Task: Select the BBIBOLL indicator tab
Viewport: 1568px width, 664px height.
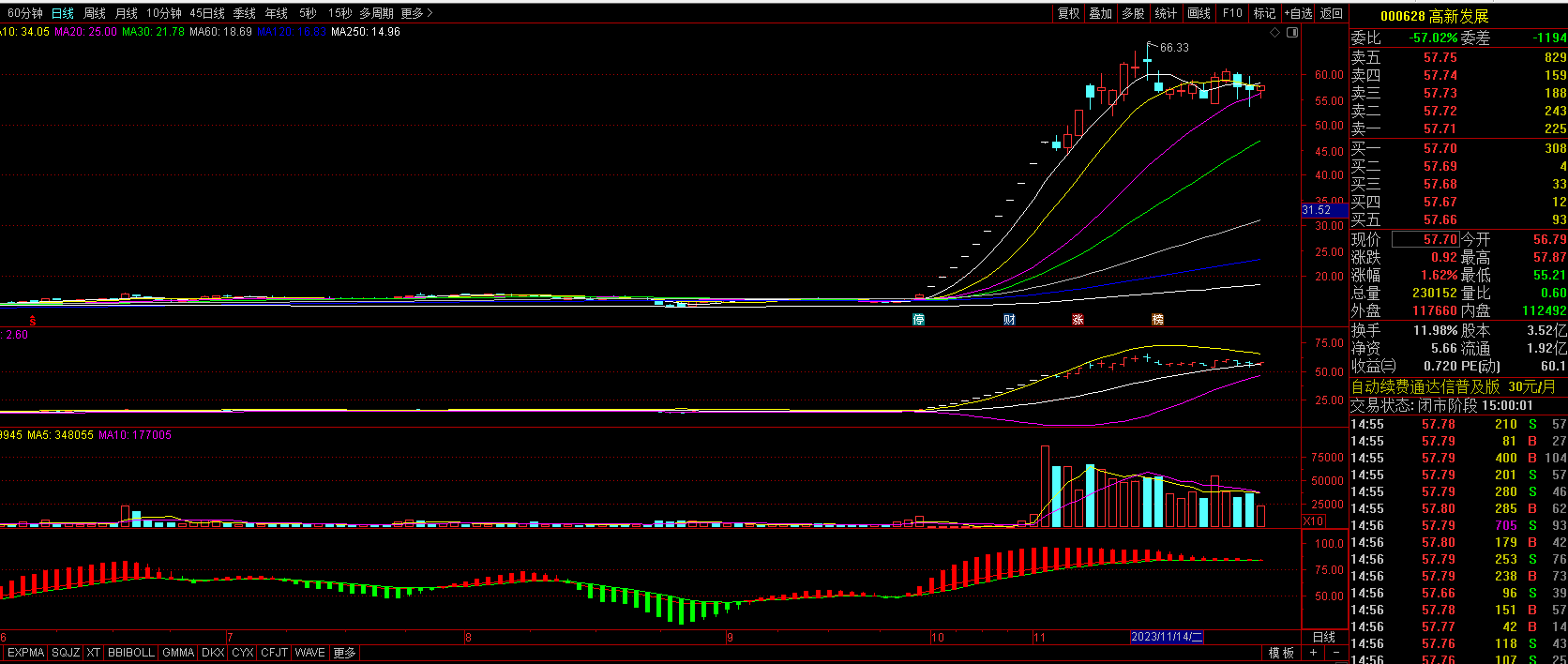Action: pos(130,653)
